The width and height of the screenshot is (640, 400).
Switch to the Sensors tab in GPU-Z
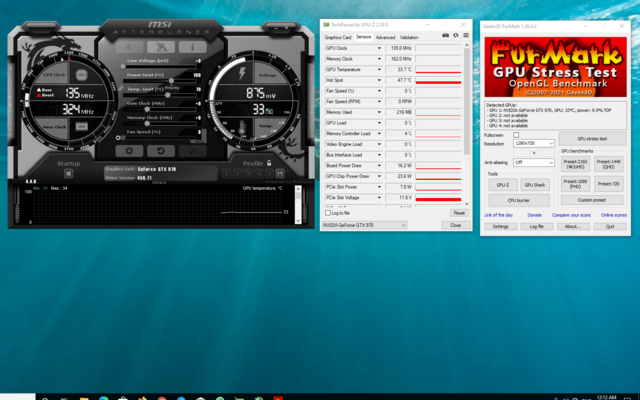tap(363, 37)
